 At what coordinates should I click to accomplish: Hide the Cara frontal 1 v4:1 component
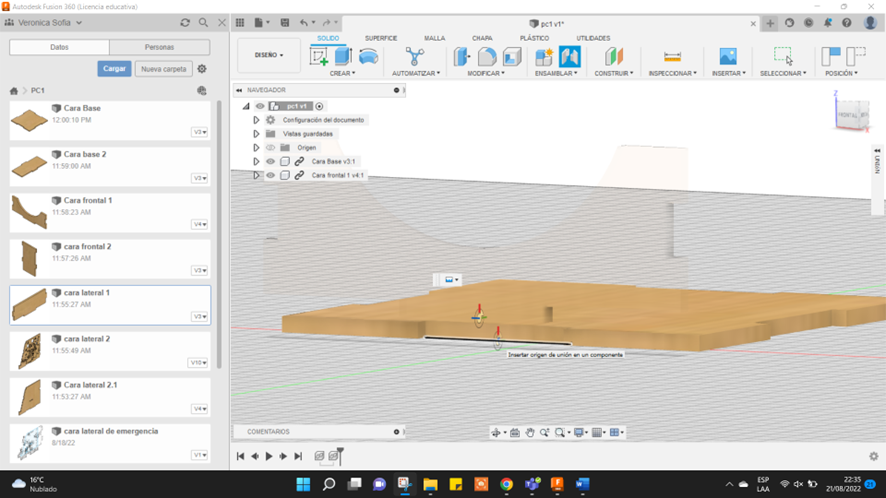point(271,175)
